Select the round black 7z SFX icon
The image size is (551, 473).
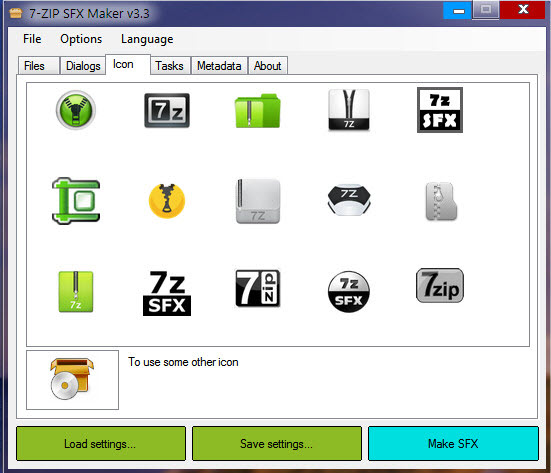coord(349,292)
